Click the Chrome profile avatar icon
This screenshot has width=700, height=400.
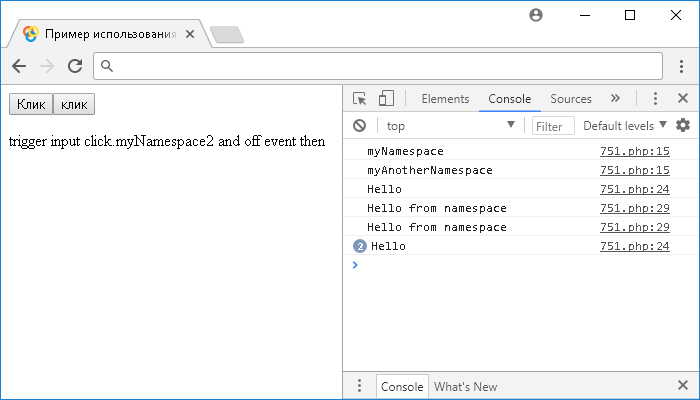(536, 15)
